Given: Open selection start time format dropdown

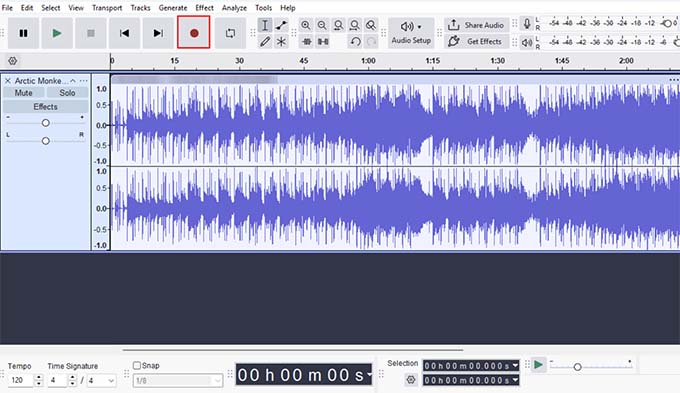Looking at the screenshot, I should pyautogui.click(x=515, y=366).
